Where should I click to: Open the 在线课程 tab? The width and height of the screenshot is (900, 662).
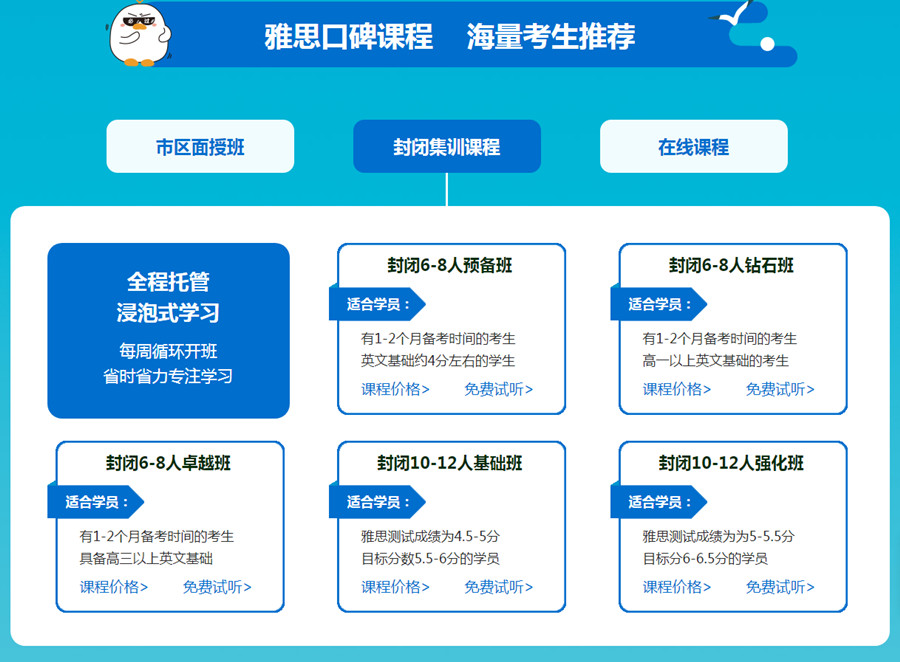pos(693,147)
